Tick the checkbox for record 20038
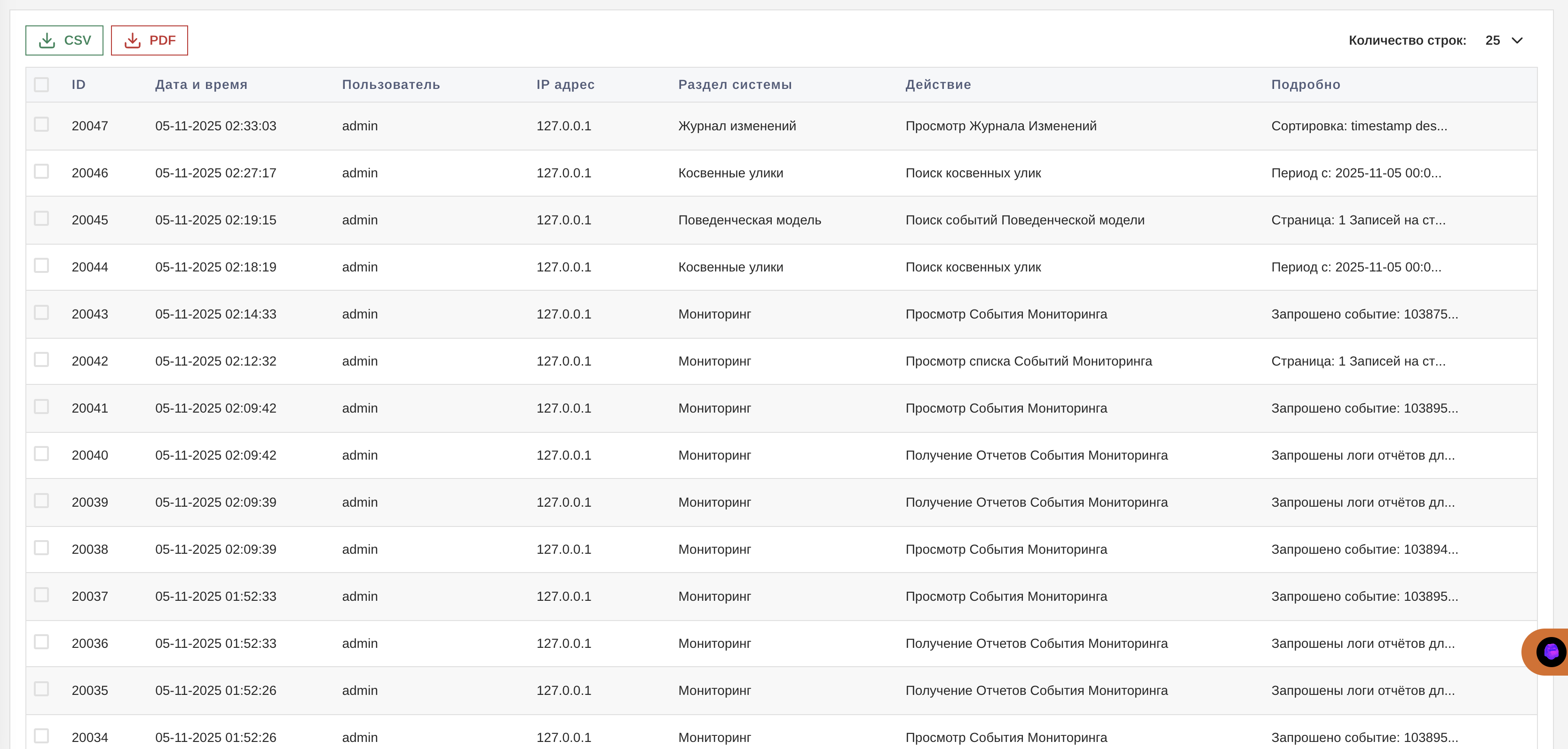The width and height of the screenshot is (1568, 749). (x=41, y=548)
